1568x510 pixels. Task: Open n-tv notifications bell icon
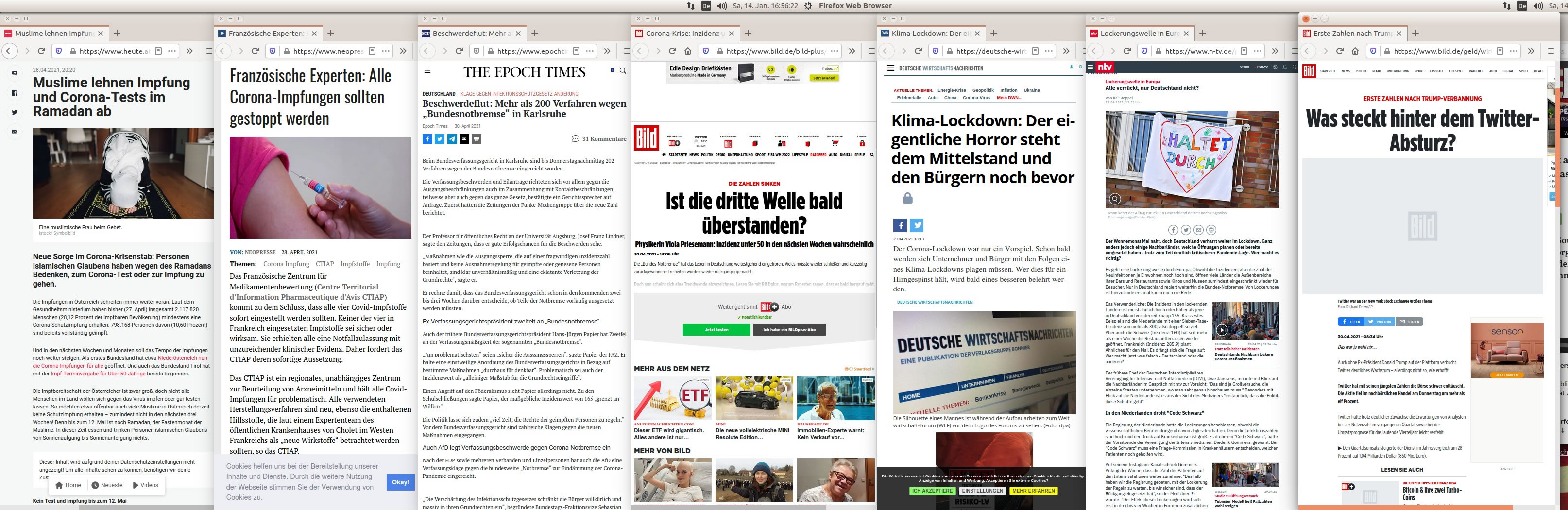coord(1284,67)
